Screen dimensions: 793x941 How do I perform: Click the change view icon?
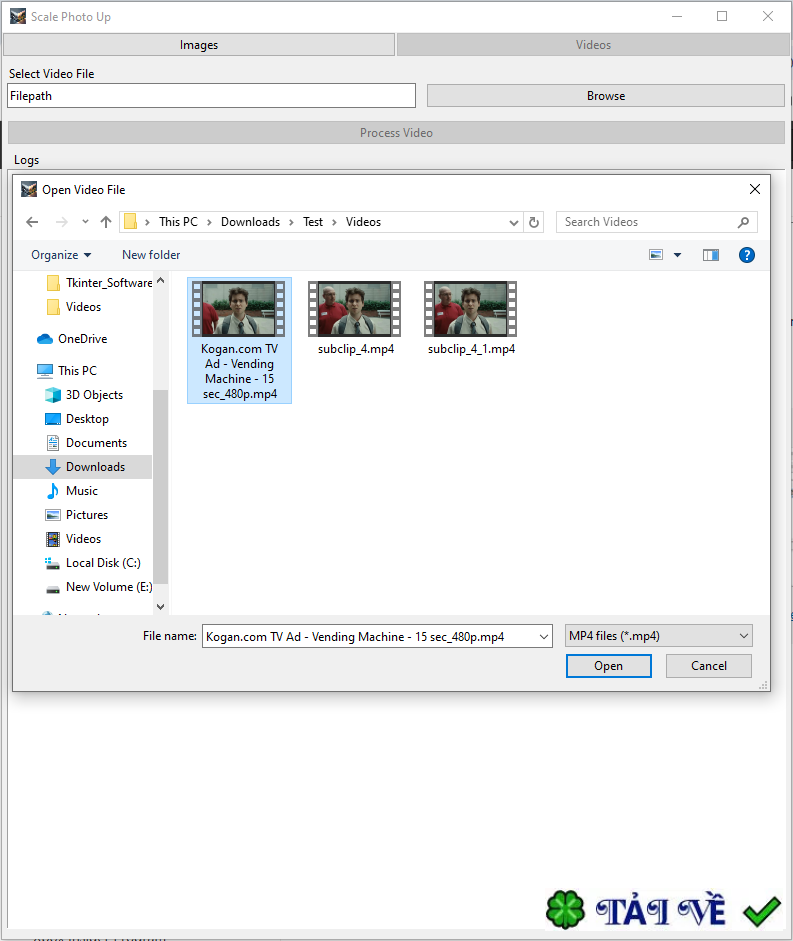(656, 255)
